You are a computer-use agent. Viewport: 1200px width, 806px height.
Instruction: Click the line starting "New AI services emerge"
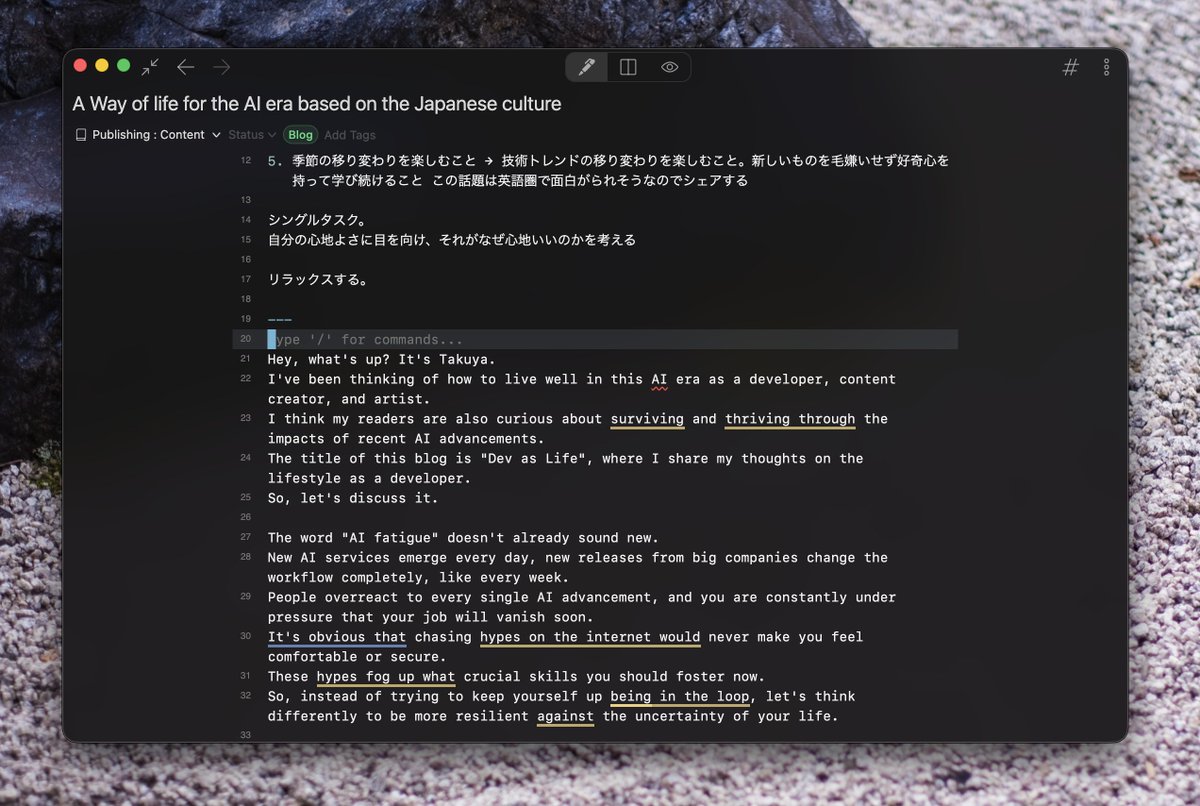[578, 567]
